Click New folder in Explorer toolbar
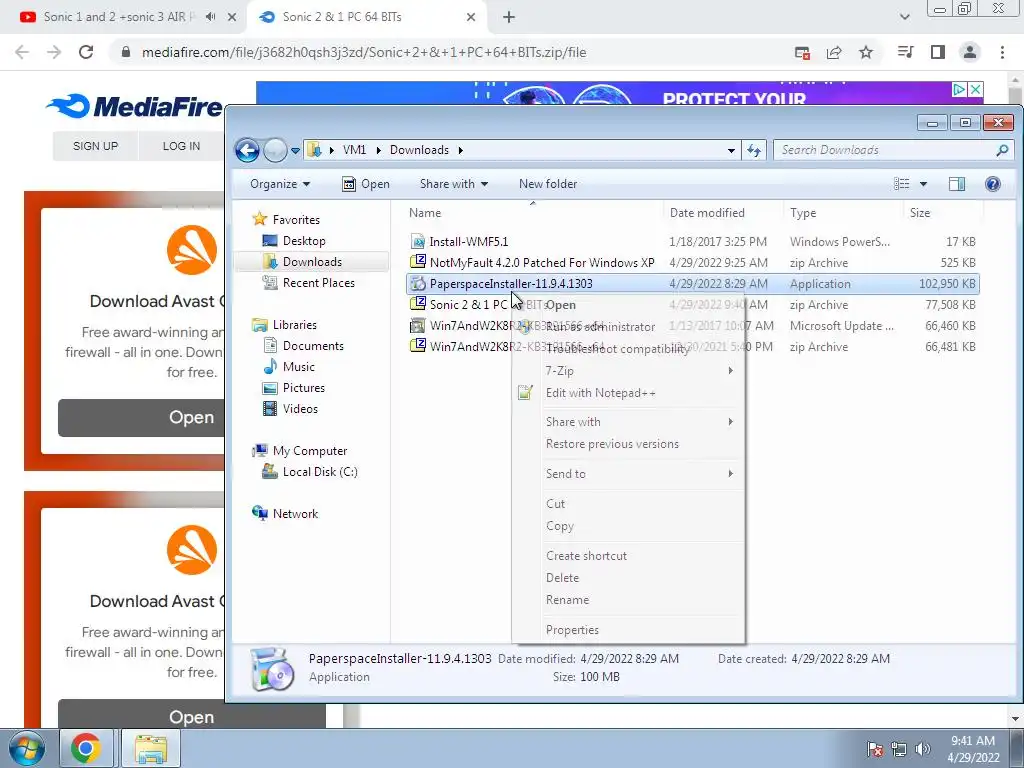The height and width of the screenshot is (768, 1024). coord(548,184)
